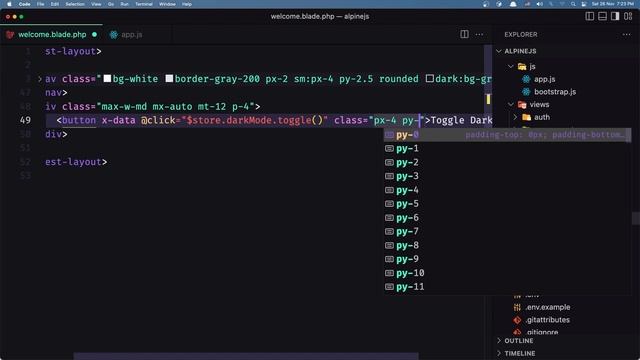Expand the folded code at line 3
The image size is (640, 360).
[x=40, y=79]
